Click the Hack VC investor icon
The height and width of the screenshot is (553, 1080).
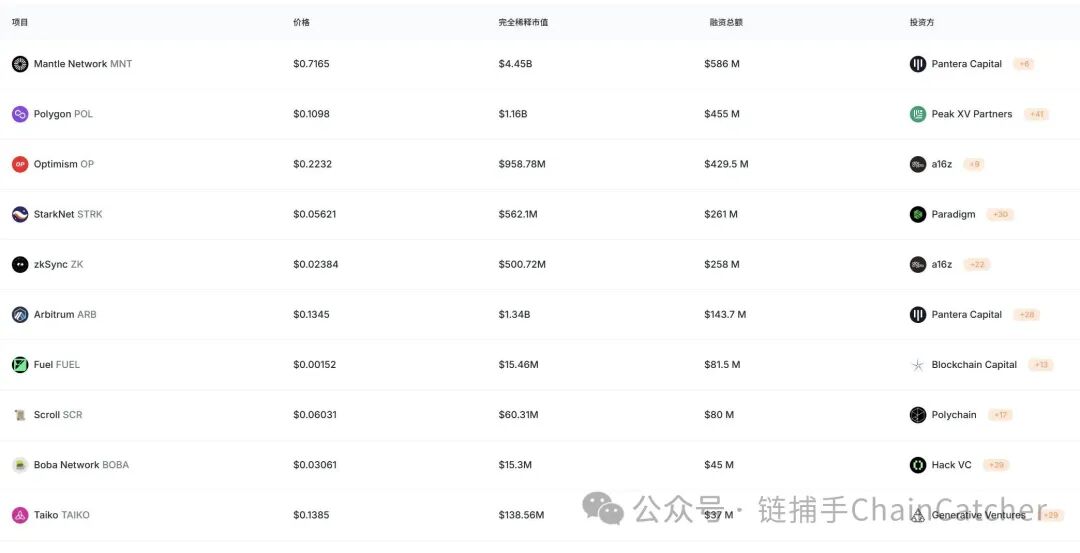(x=917, y=465)
